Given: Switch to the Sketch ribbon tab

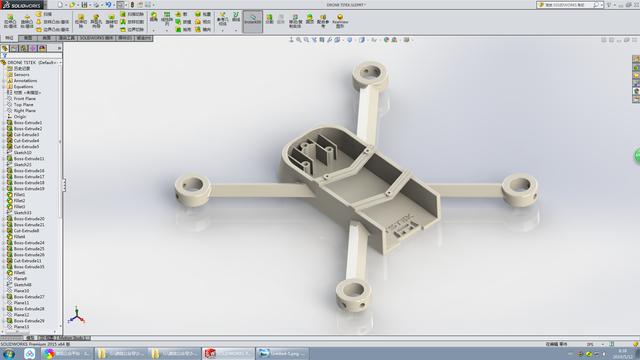Looking at the screenshot, I should coord(28,38).
